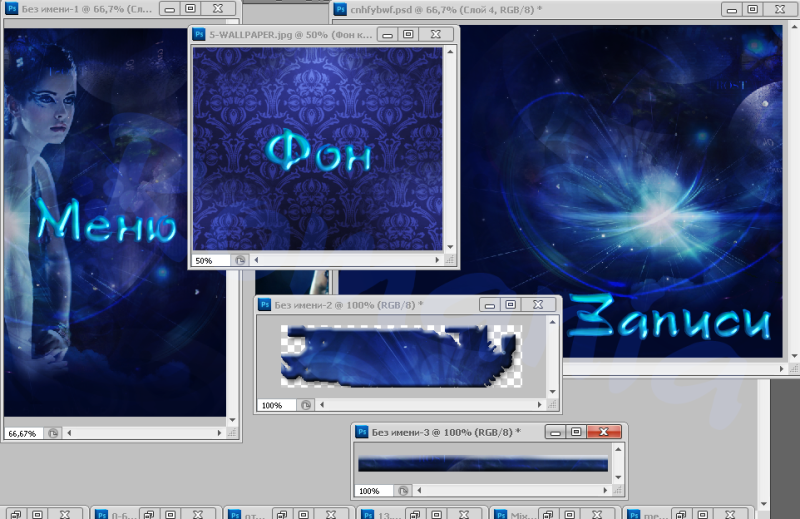Screen dimensions: 800x519
Task: Click the Ps icon of the minimized mr... document
Action: [x=634, y=514]
